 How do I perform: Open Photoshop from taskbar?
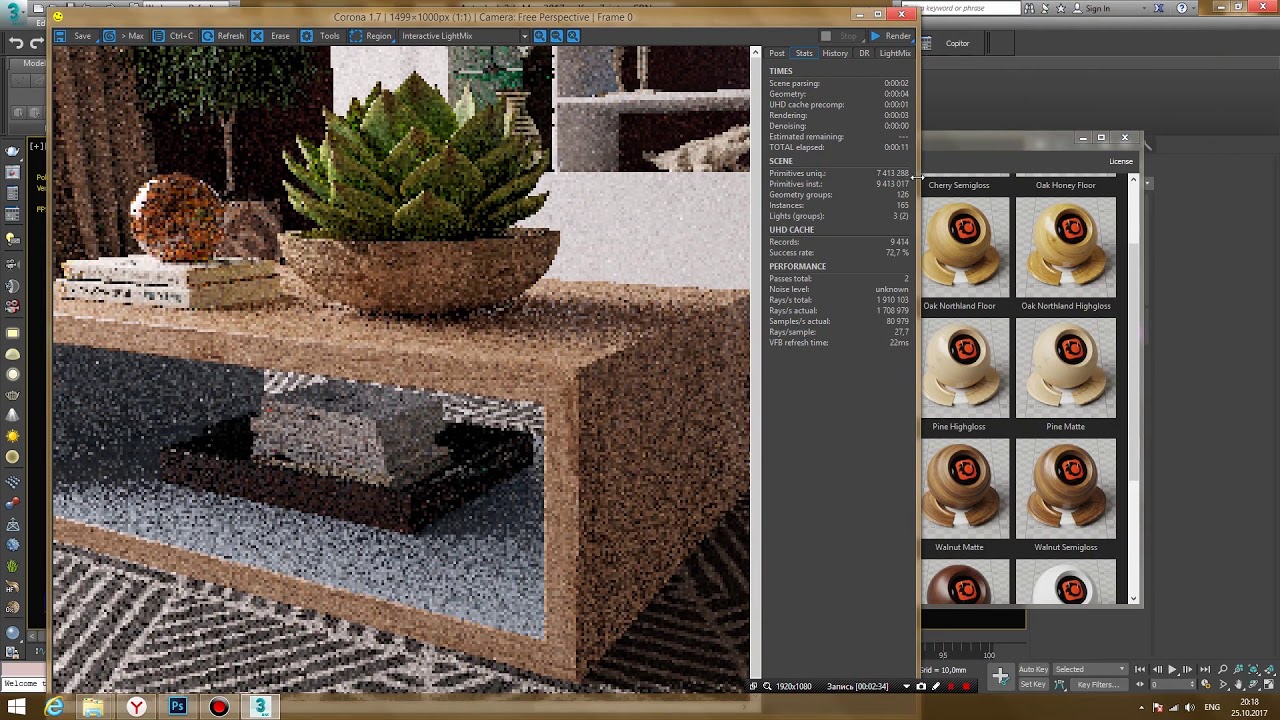pyautogui.click(x=178, y=707)
